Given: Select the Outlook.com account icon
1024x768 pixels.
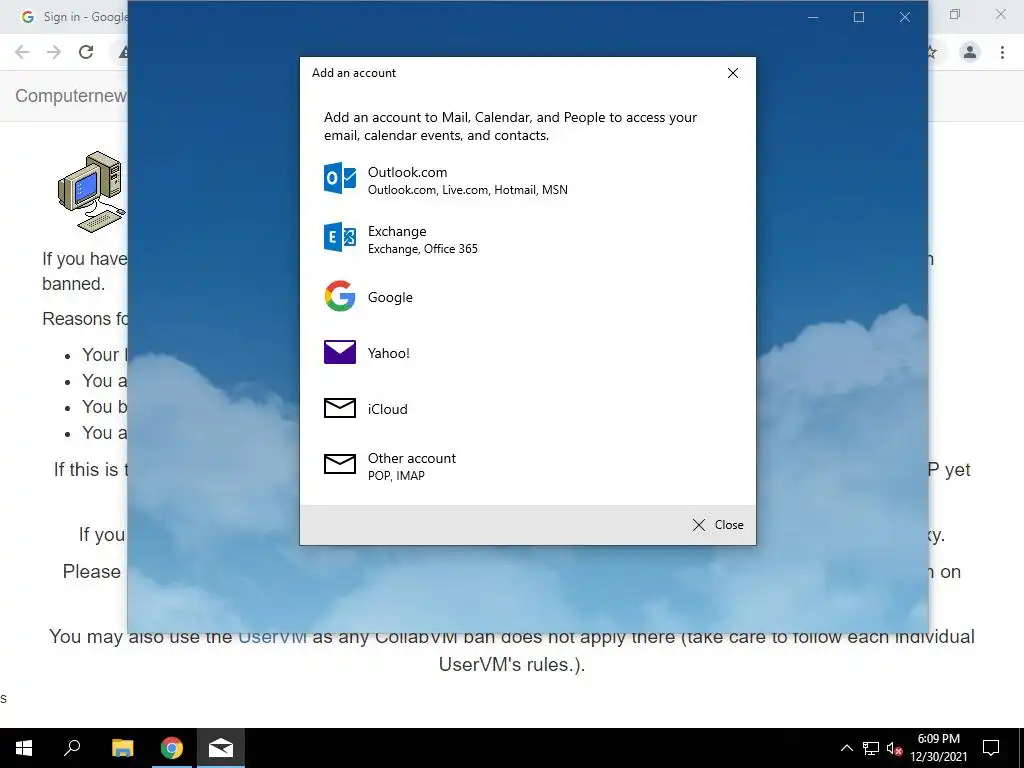Looking at the screenshot, I should coord(340,178).
